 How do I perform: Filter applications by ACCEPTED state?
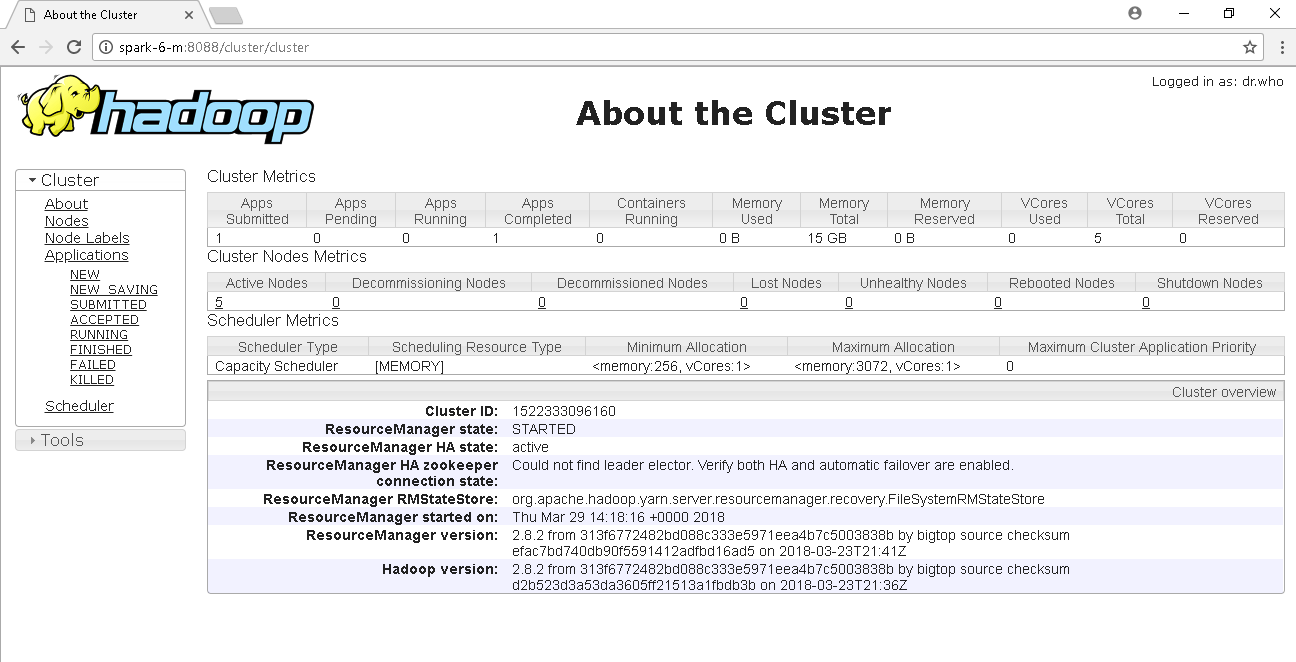click(x=104, y=320)
